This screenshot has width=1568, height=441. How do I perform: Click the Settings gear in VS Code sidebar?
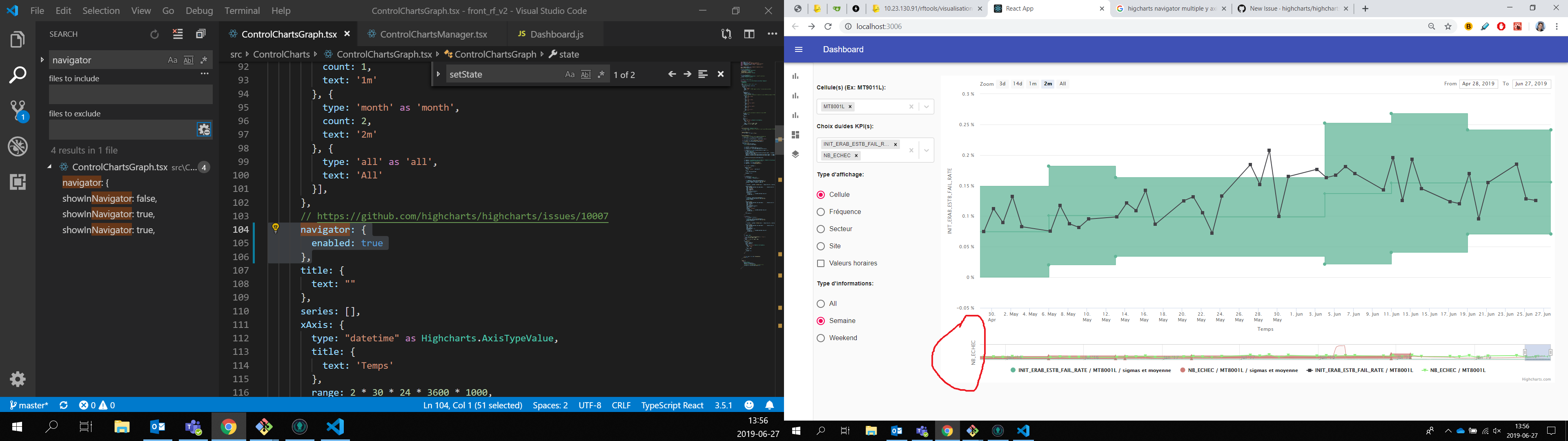pyautogui.click(x=17, y=379)
